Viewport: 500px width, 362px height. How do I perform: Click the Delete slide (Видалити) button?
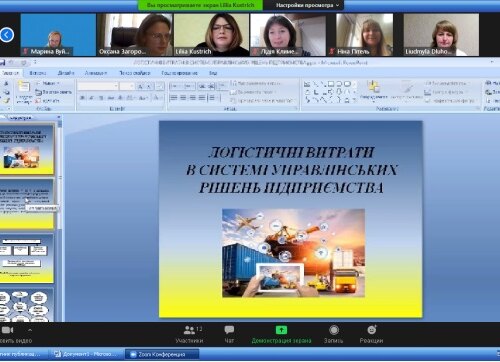click(x=48, y=100)
